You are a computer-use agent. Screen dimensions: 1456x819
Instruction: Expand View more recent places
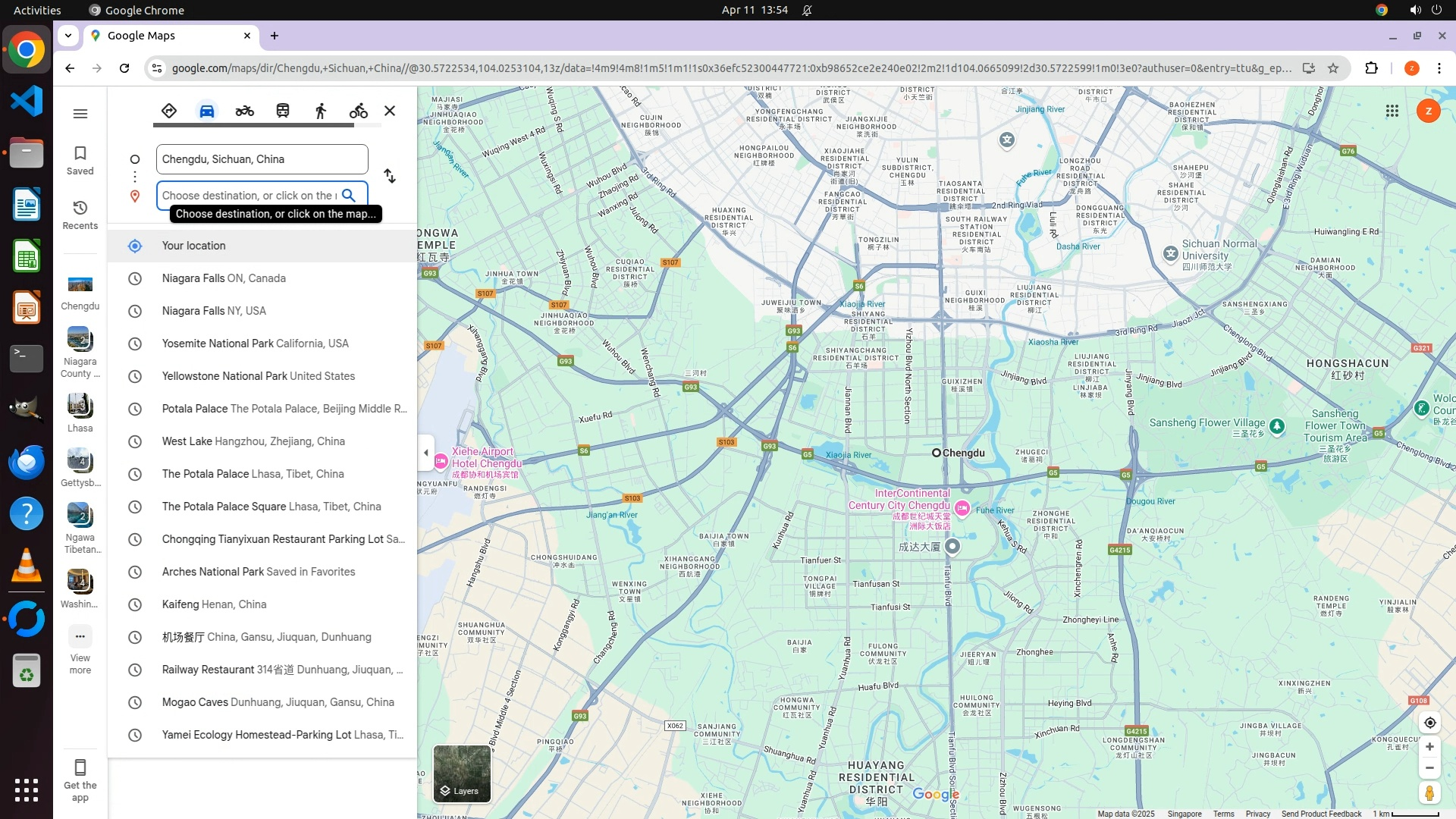coord(80,648)
